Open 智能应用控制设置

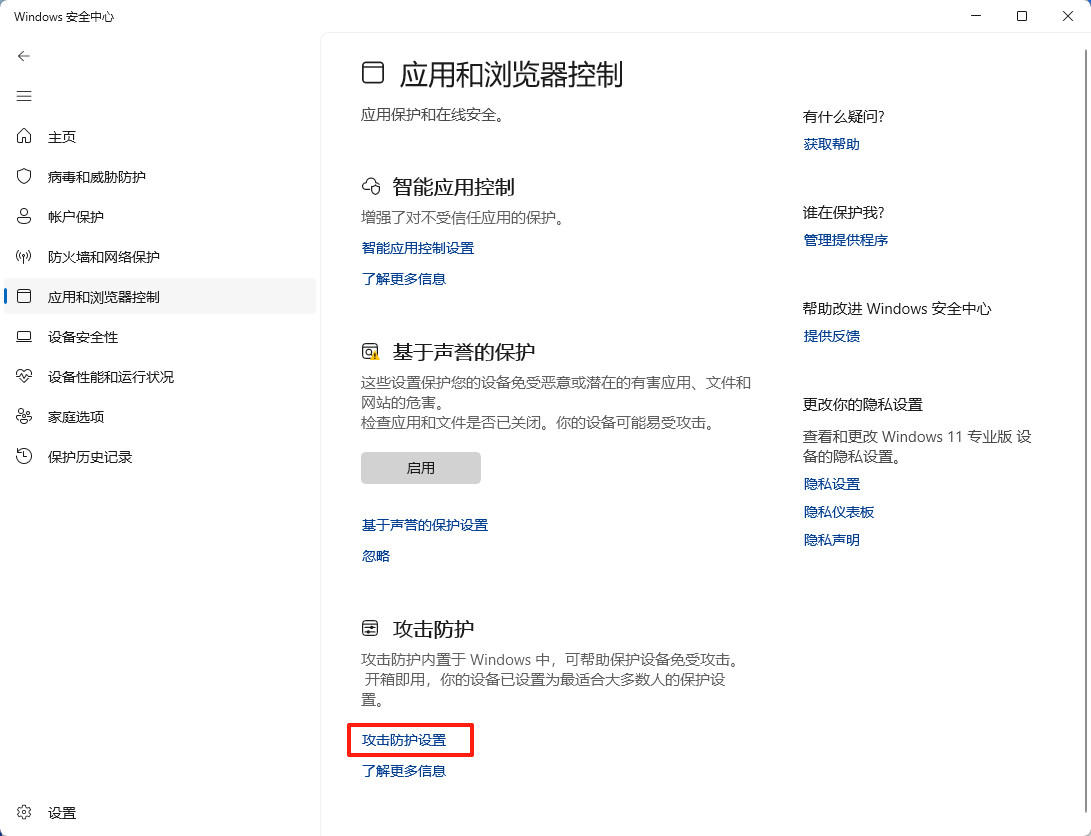coord(417,247)
